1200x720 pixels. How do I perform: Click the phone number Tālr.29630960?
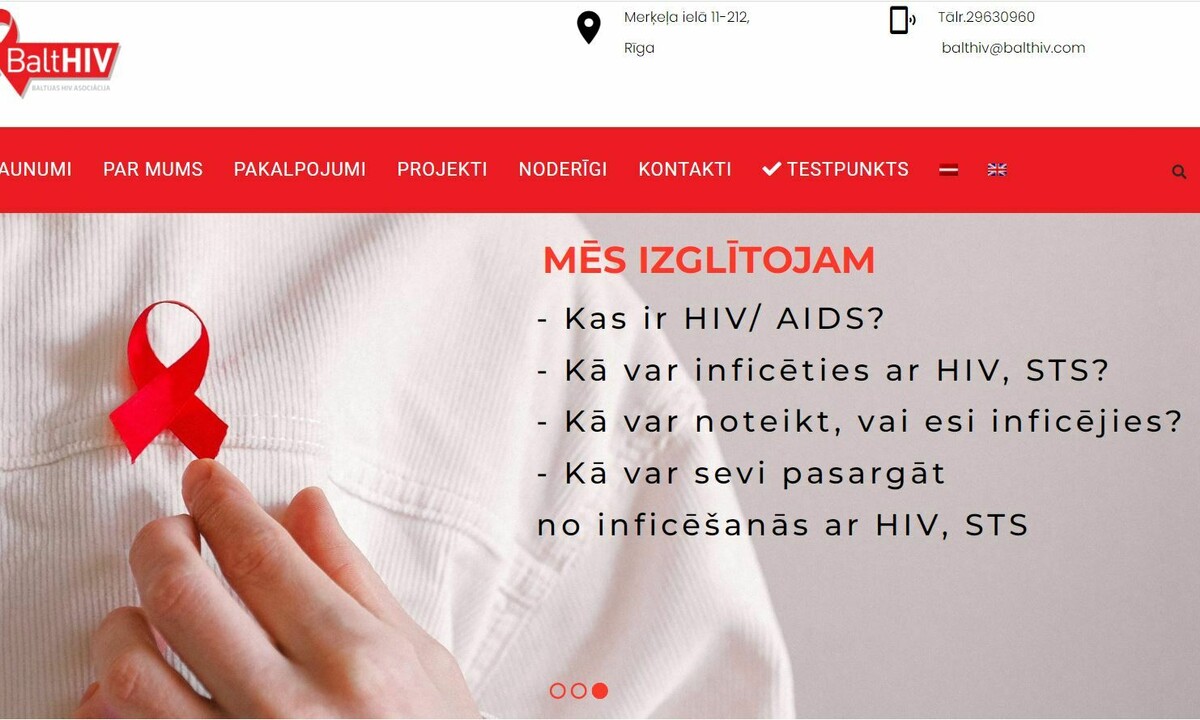click(986, 17)
